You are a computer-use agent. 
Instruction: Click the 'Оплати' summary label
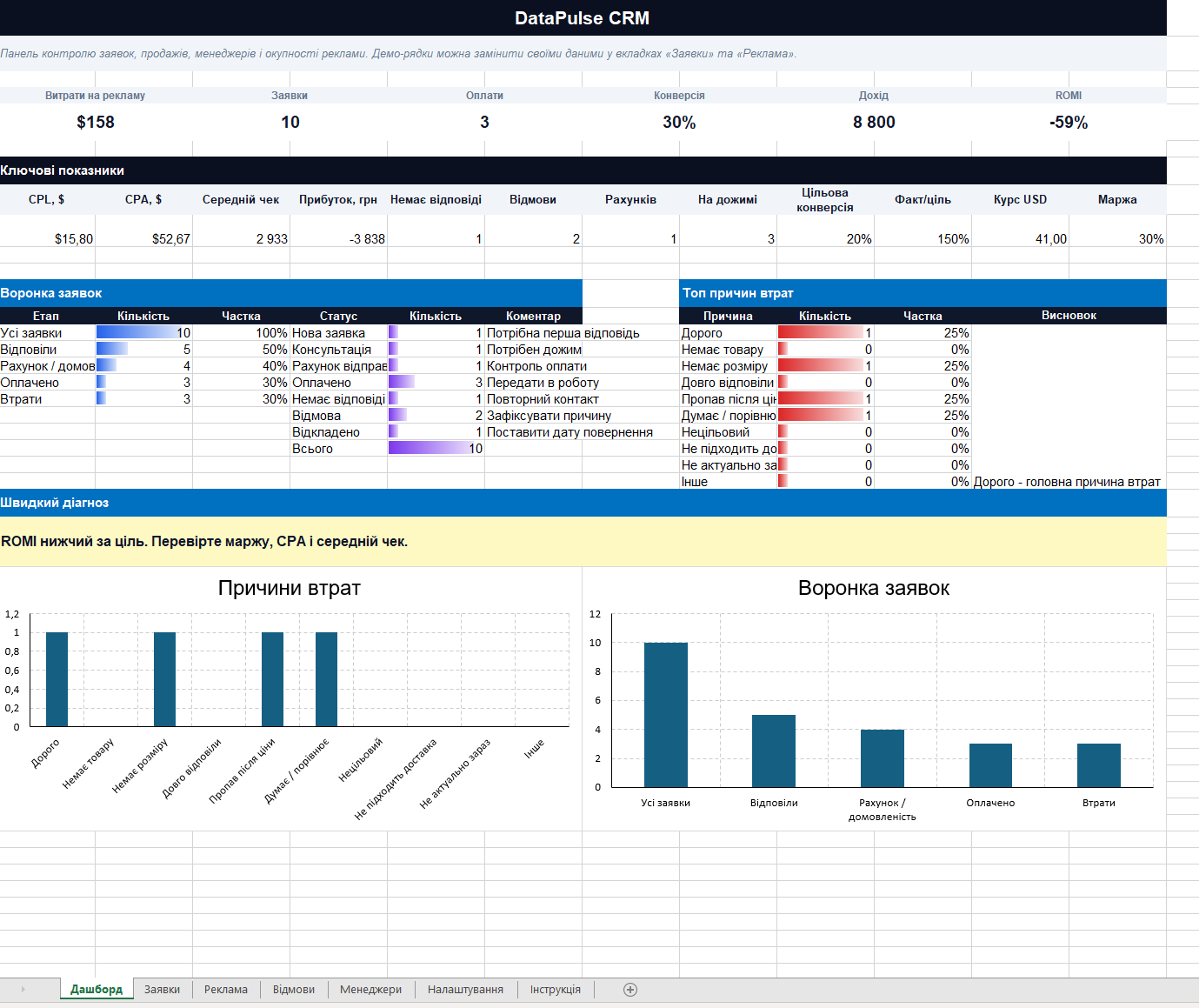pos(484,96)
